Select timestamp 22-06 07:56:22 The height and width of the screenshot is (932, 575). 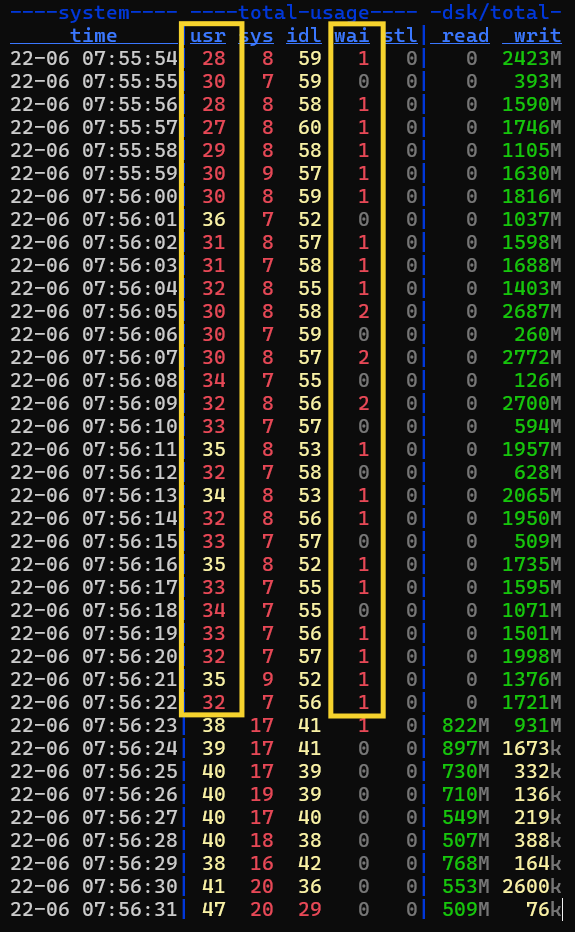click(94, 703)
